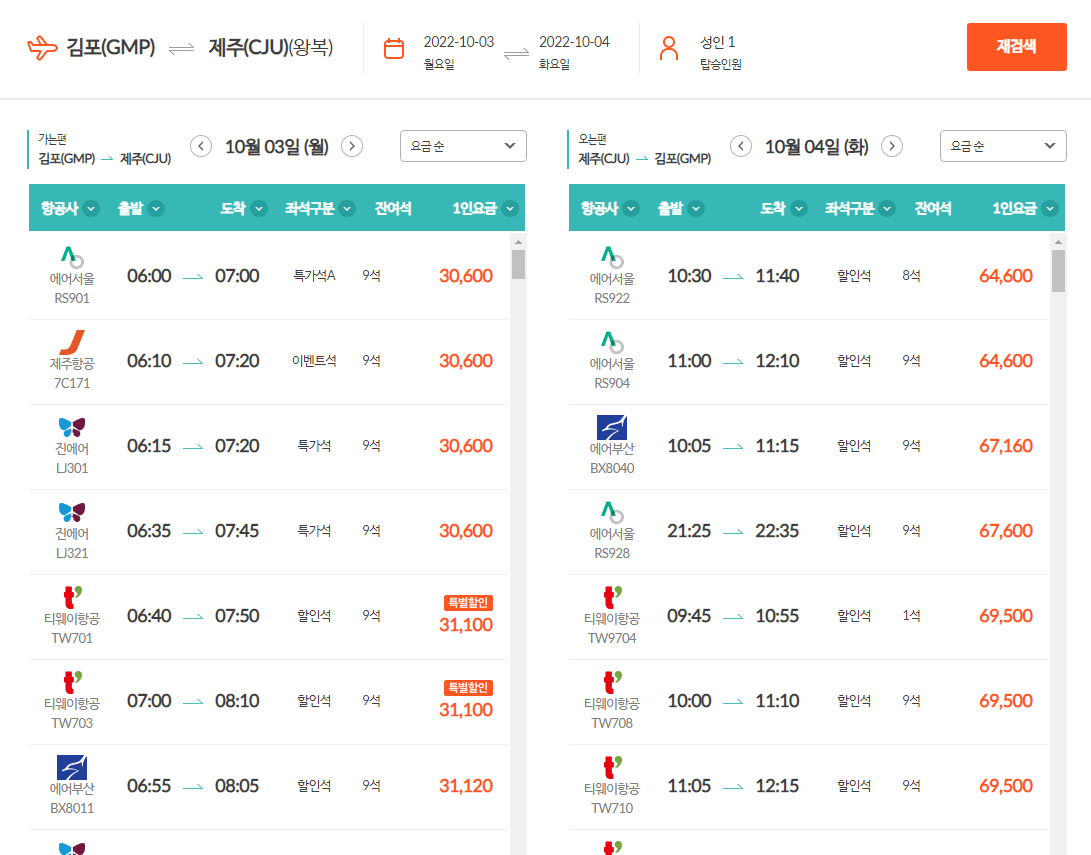The height and width of the screenshot is (855, 1091).
Task: Expand 출발 filter in return table
Action: (696, 208)
